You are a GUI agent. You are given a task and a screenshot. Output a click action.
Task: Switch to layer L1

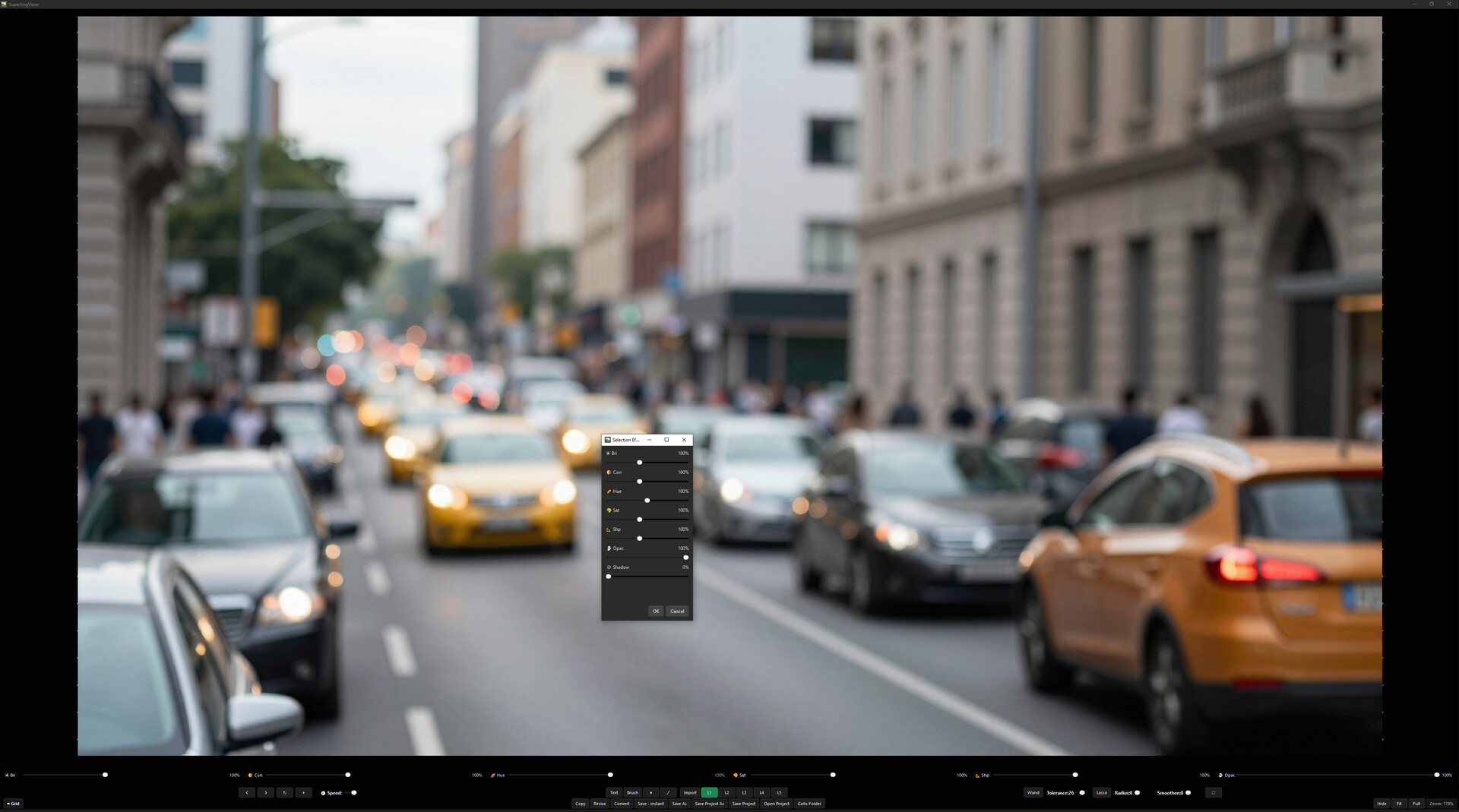point(709,792)
